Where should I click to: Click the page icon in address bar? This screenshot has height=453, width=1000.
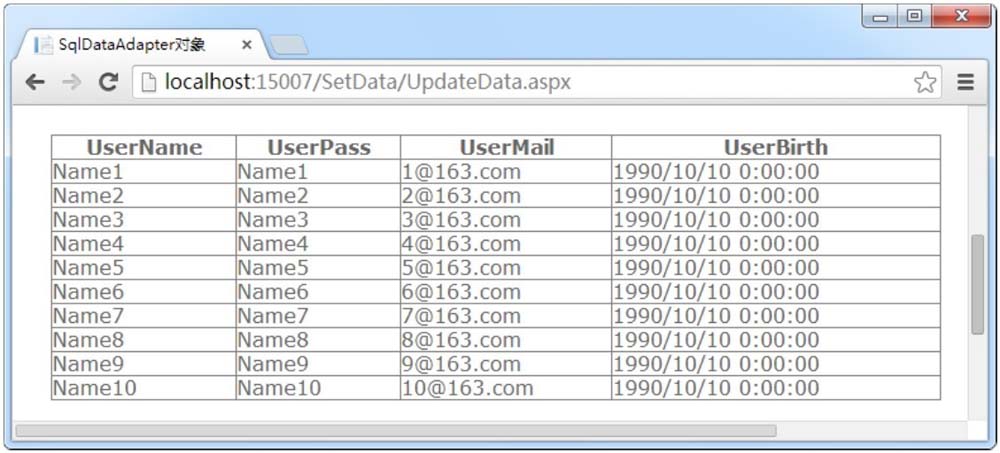(x=149, y=82)
